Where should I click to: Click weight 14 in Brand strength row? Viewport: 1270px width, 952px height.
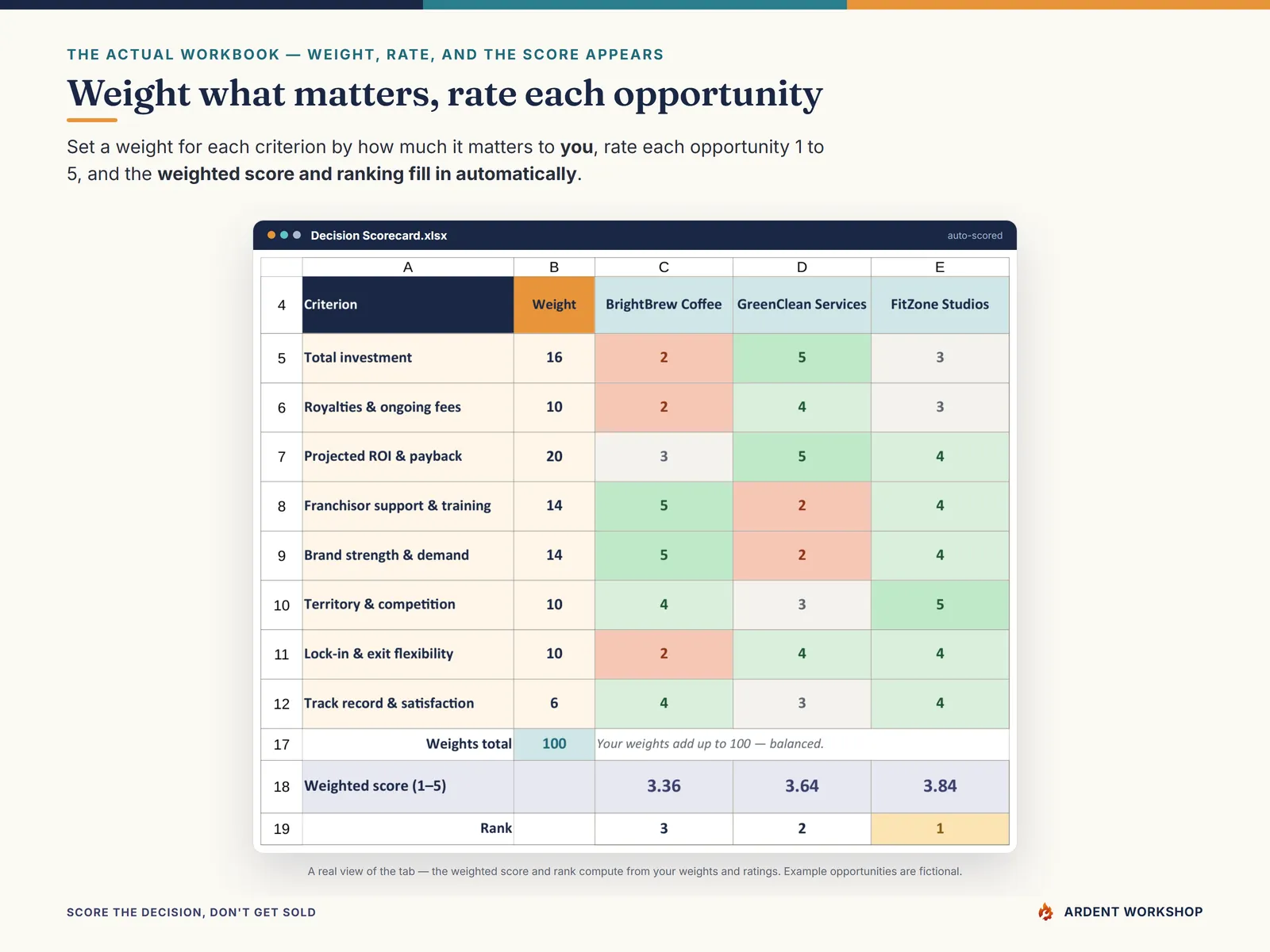click(554, 555)
